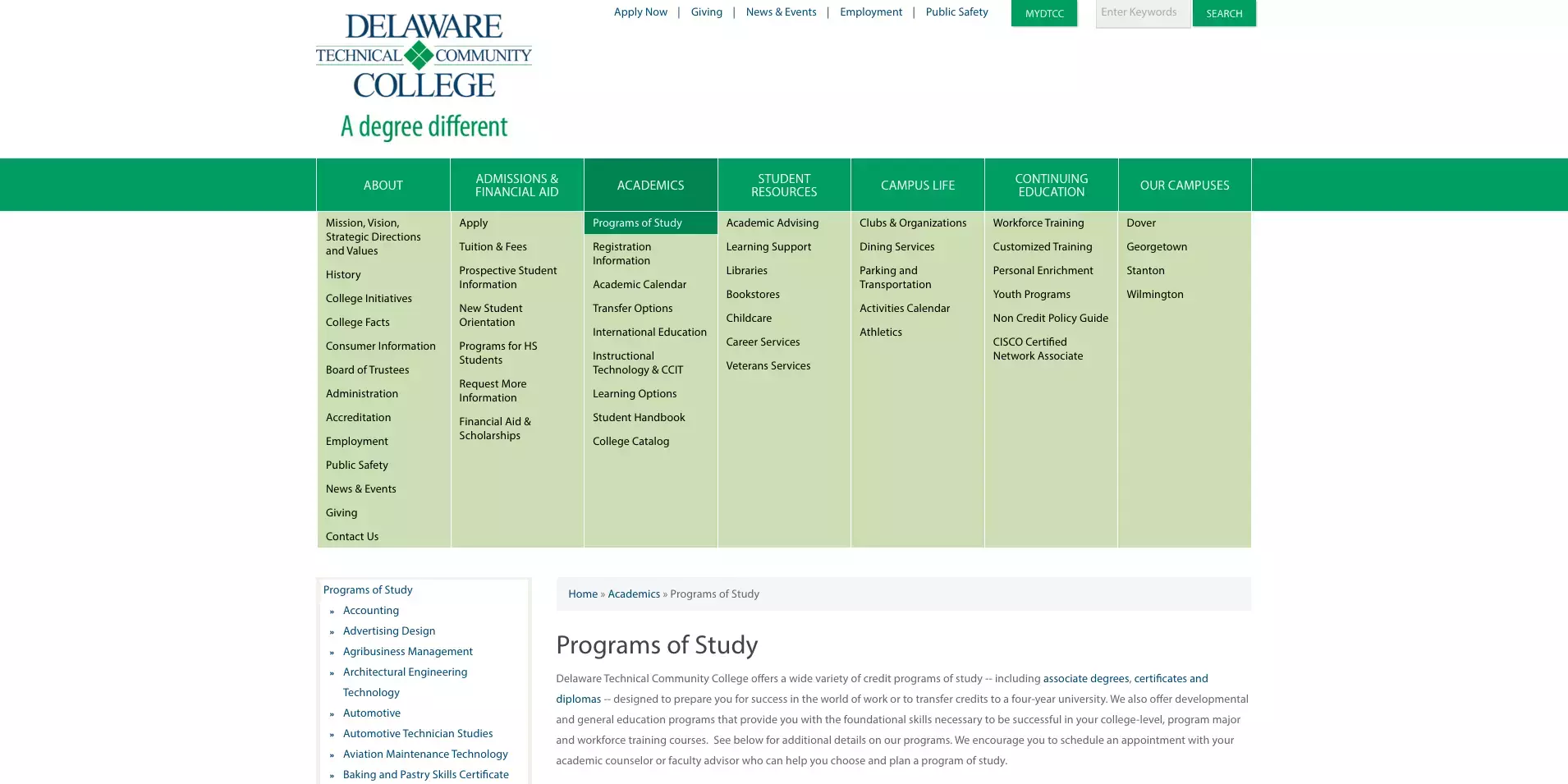Select Mission, Vision, Strategic Directions and Values

pos(374,236)
